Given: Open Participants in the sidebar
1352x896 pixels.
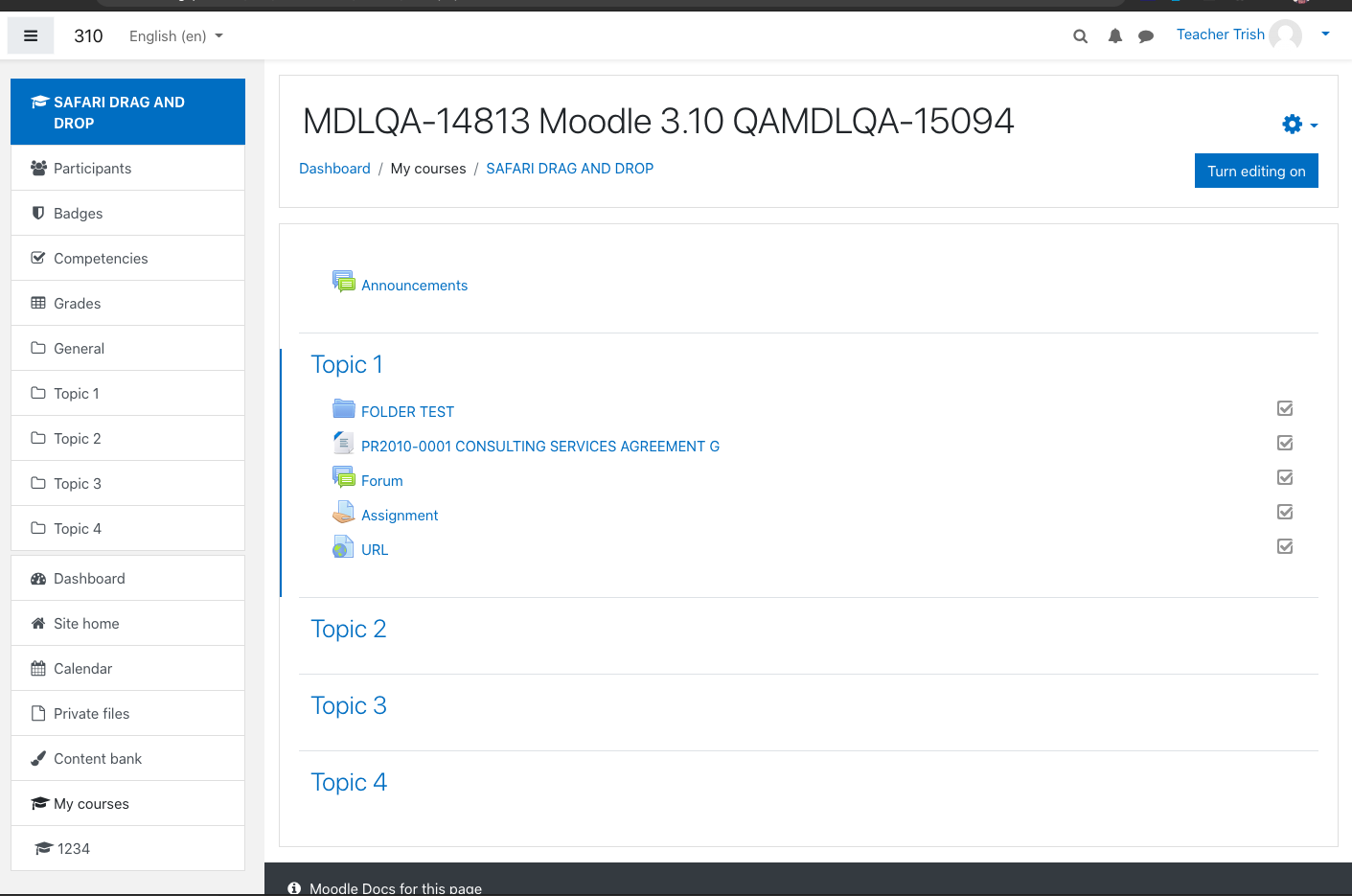Looking at the screenshot, I should (127, 168).
